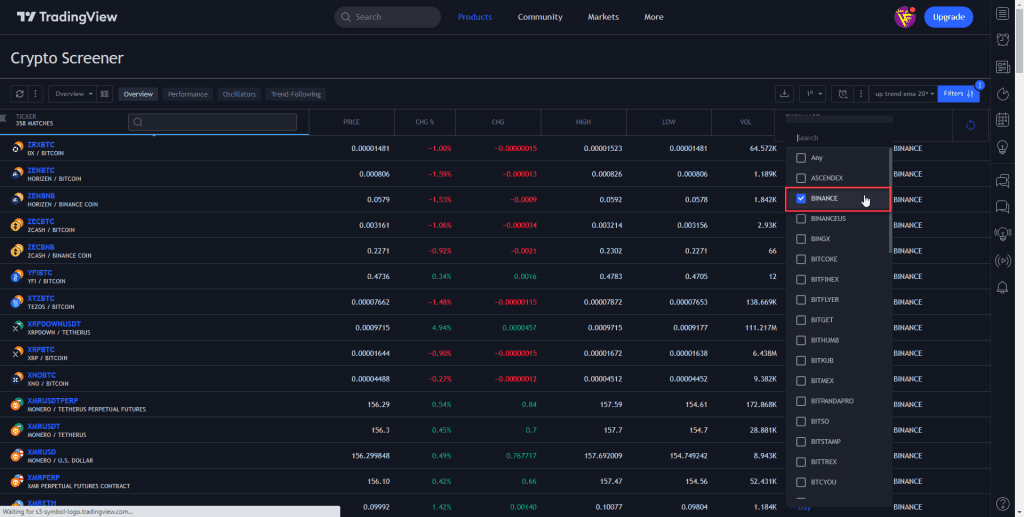Switch to the Performance tab

[x=187, y=94]
